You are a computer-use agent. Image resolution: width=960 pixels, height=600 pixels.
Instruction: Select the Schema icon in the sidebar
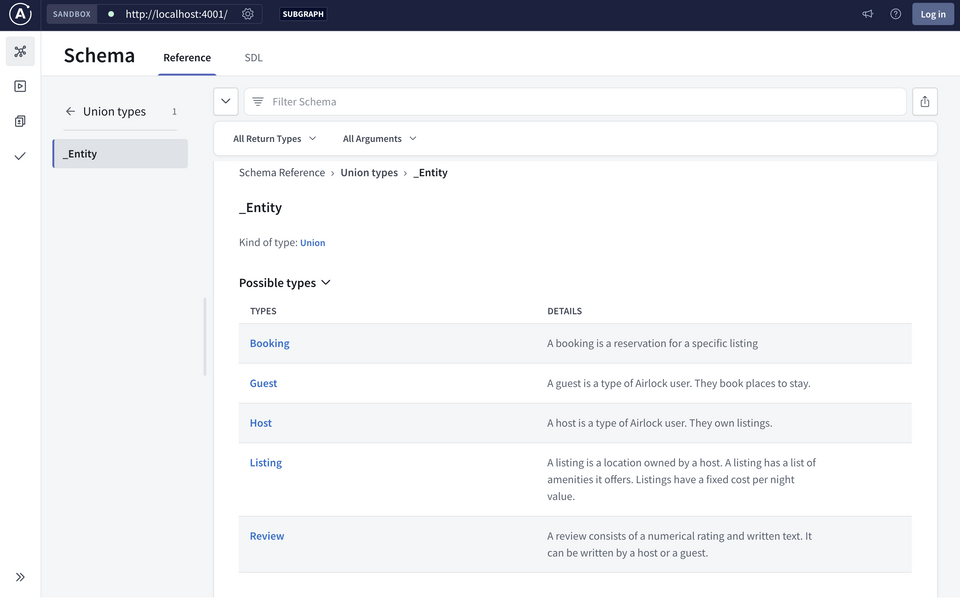pyautogui.click(x=19, y=50)
